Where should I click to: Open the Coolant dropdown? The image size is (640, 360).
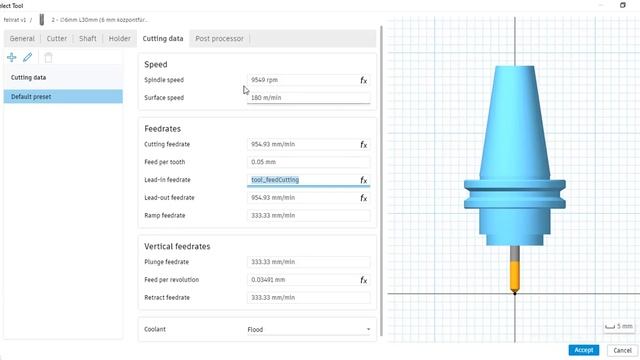[x=309, y=329]
